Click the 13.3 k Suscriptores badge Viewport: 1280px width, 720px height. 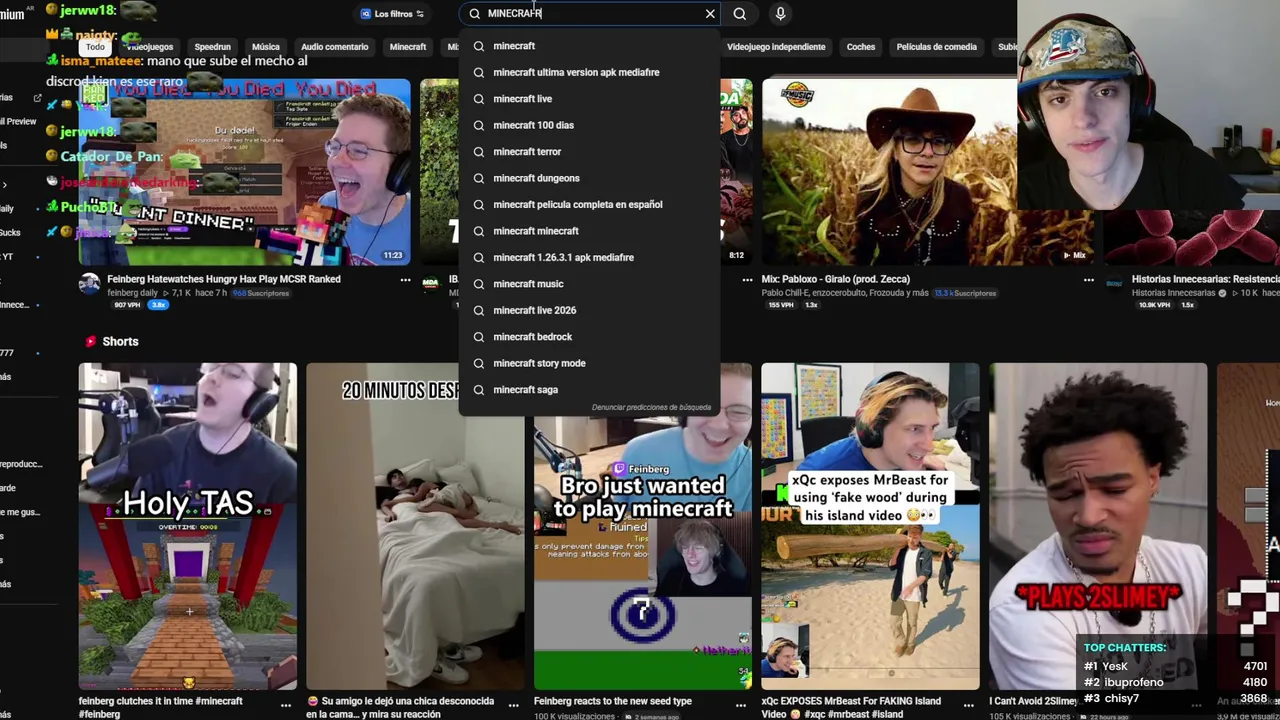tap(964, 293)
